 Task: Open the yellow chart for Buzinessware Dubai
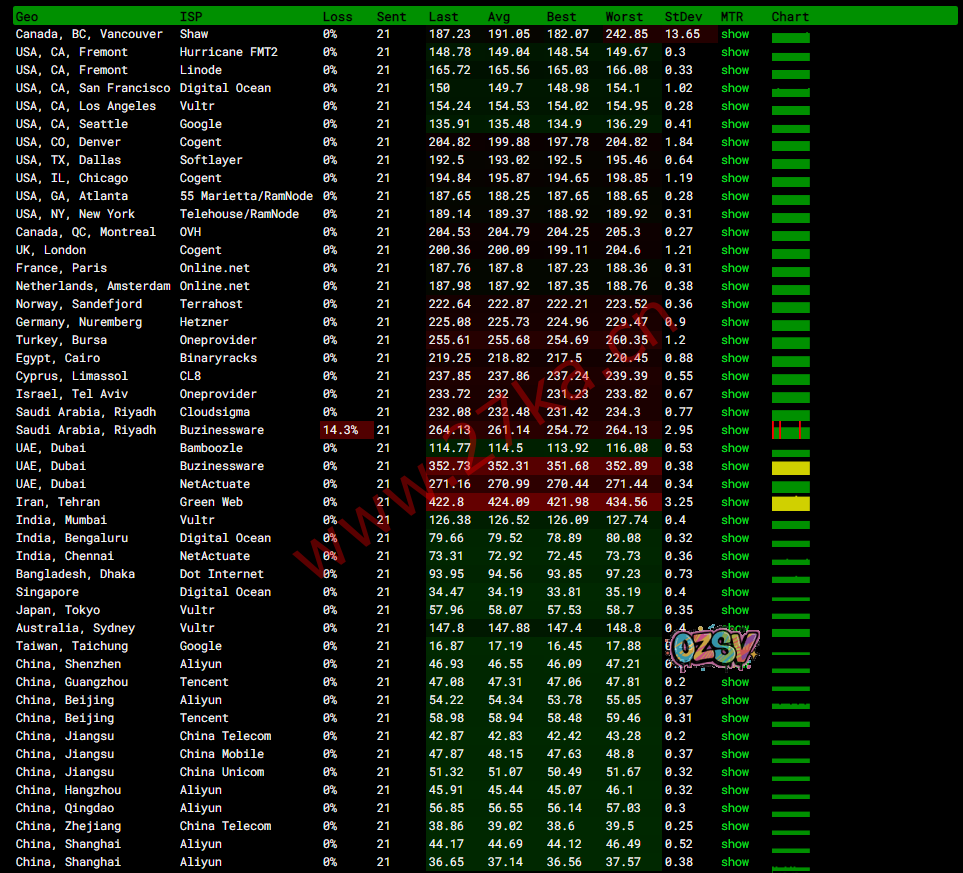[790, 468]
